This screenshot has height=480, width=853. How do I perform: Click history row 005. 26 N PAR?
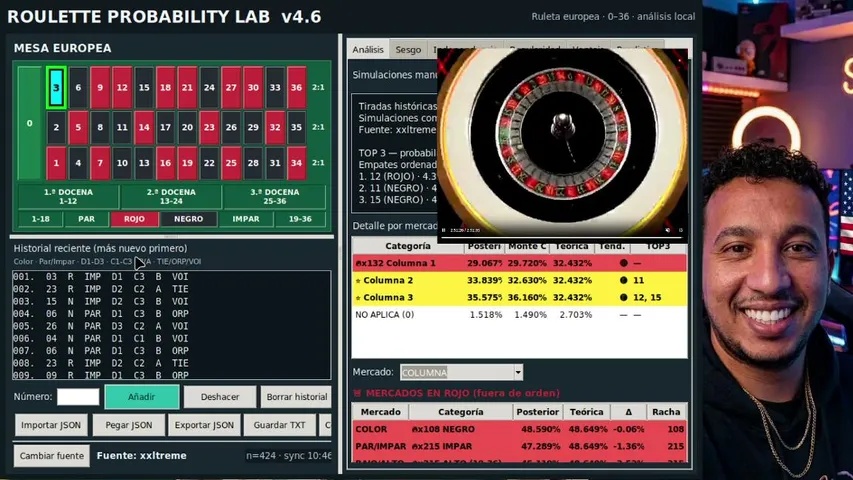point(171,326)
